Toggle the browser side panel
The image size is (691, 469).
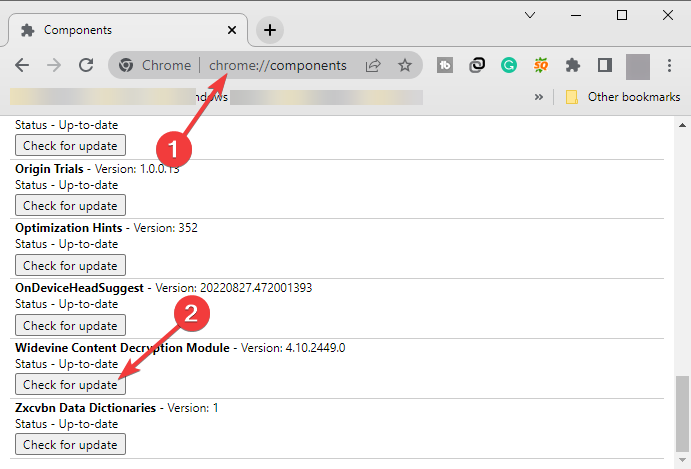pos(605,65)
